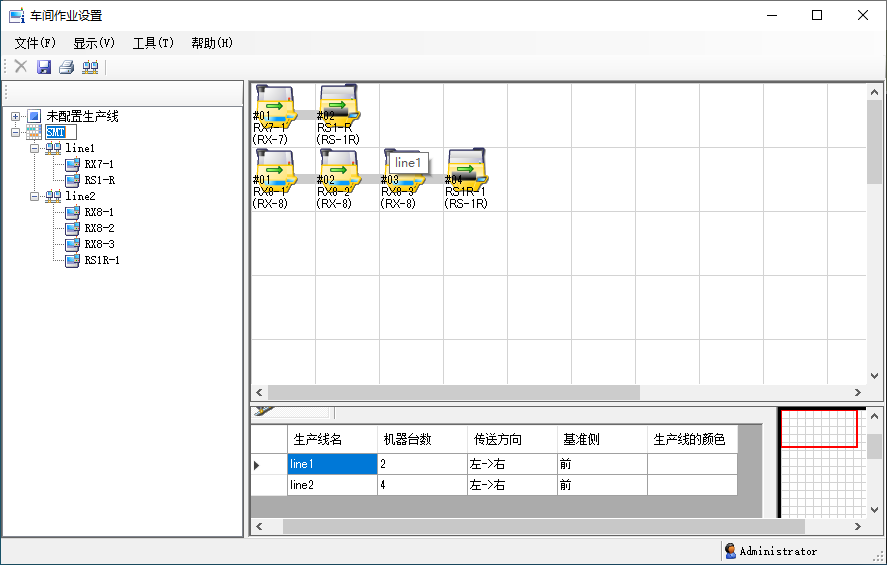Collapse the SMT tree node

pyautogui.click(x=15, y=133)
